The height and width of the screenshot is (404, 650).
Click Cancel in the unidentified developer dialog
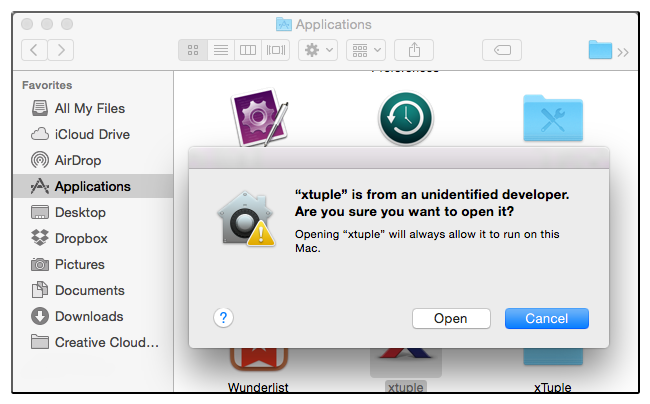pos(546,318)
